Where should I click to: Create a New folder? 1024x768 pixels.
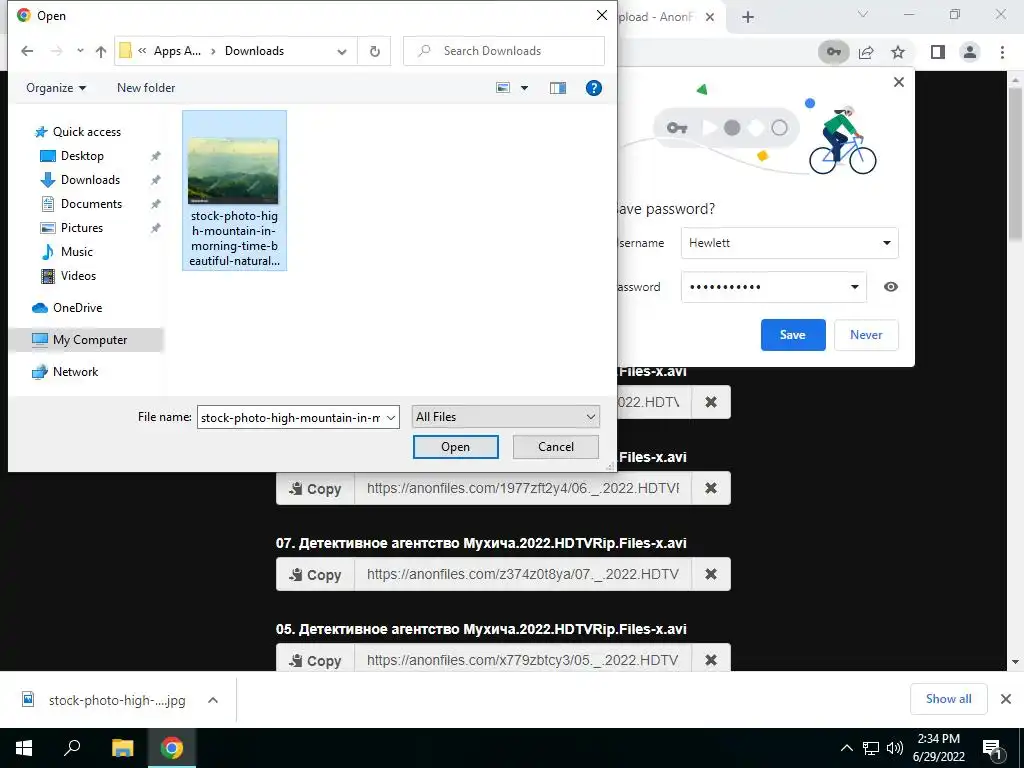tap(146, 88)
